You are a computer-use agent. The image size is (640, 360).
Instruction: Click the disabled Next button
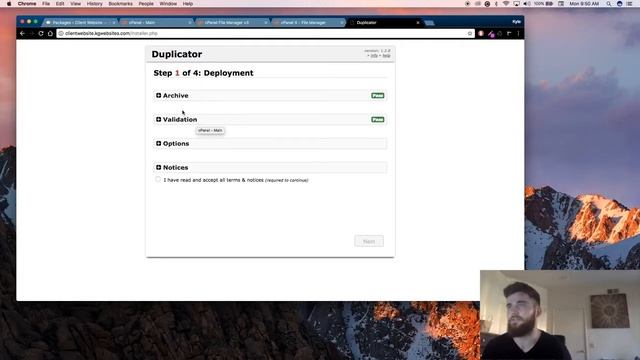(x=369, y=241)
